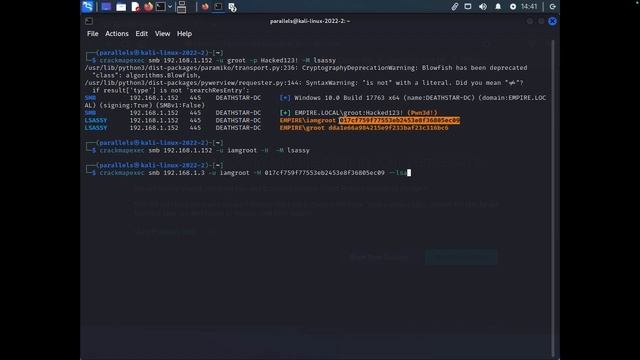This screenshot has height=360, width=640.
Task: Click the show desktop panel icon
Action: click(106, 7)
